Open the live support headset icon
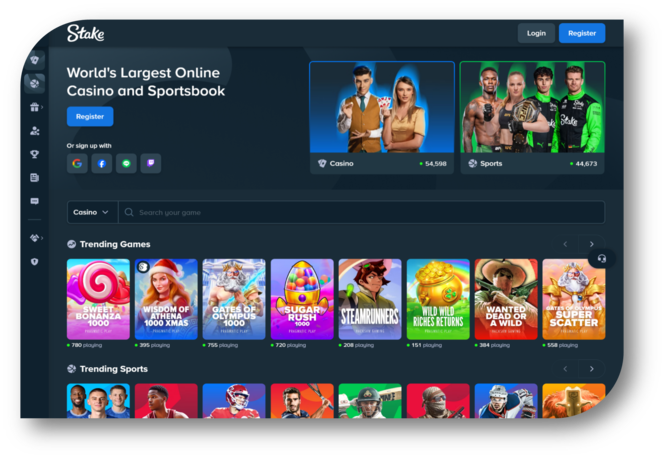The width and height of the screenshot is (665, 458). (x=601, y=258)
